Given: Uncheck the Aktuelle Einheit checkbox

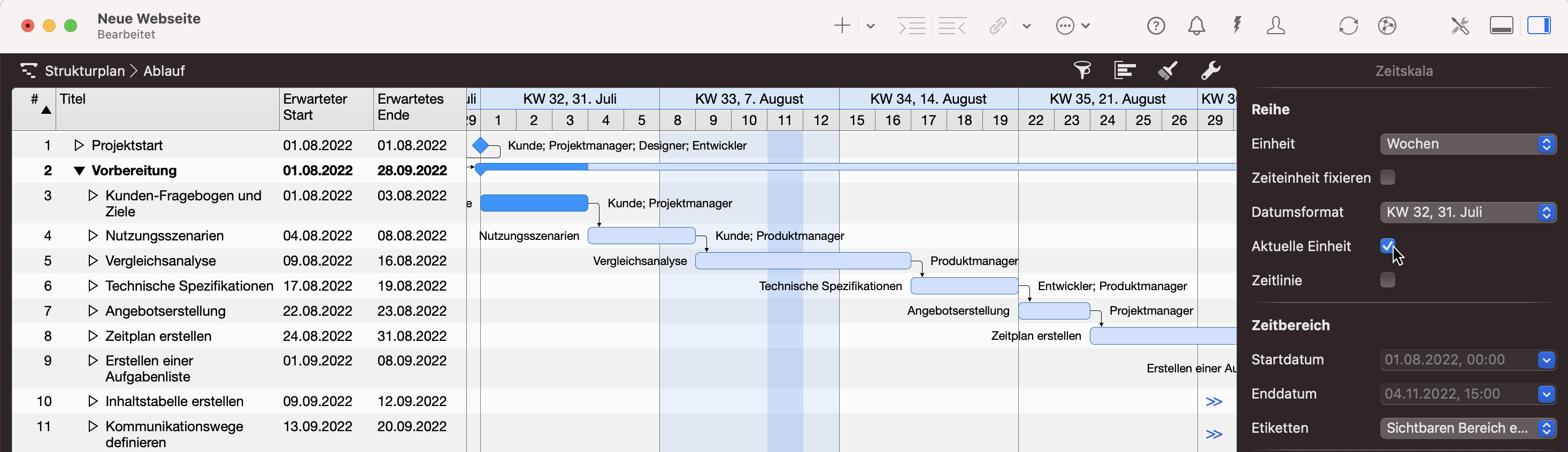Looking at the screenshot, I should point(1387,246).
